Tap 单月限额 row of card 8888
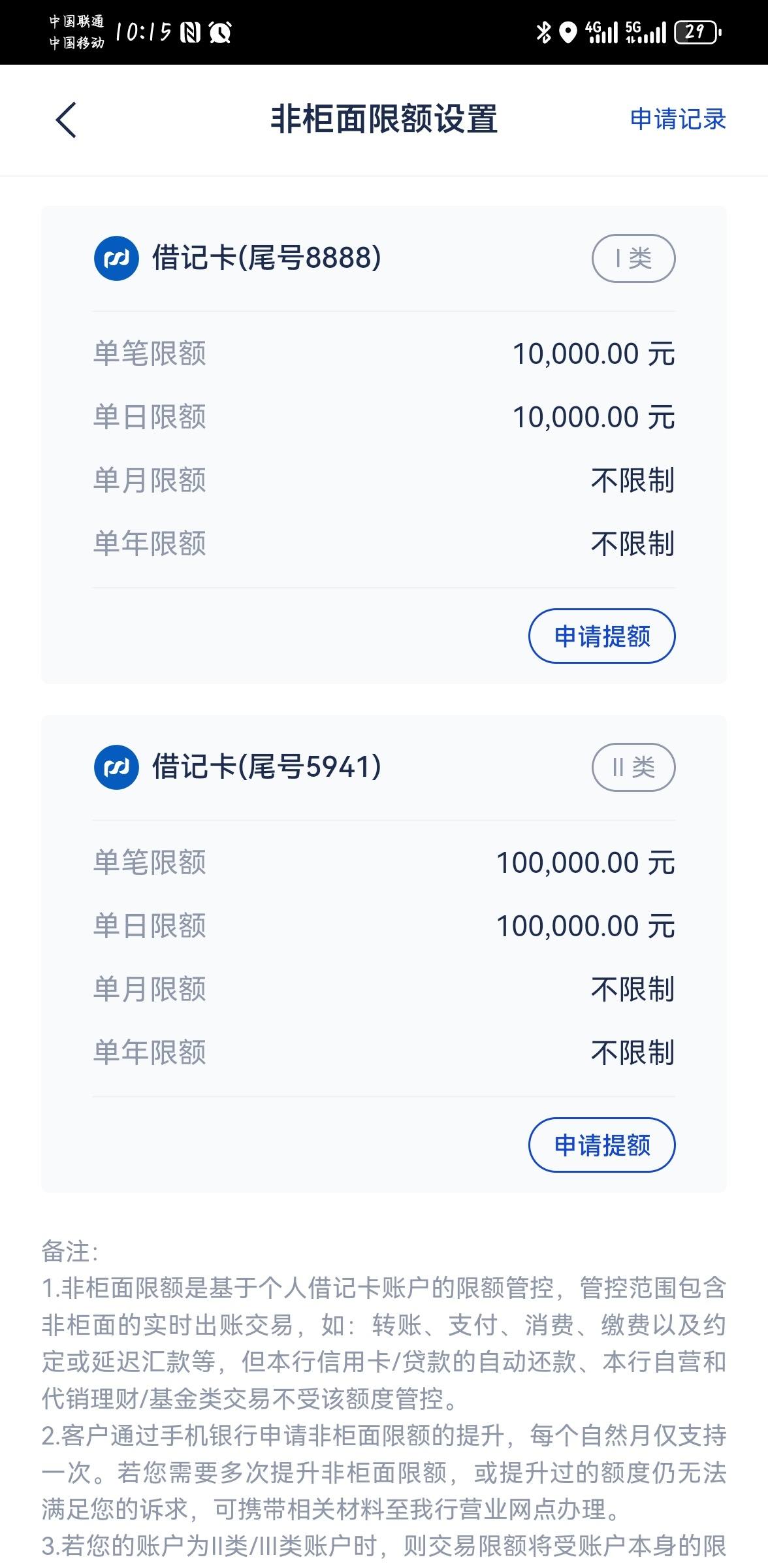Viewport: 768px width, 1568px height. click(x=383, y=480)
